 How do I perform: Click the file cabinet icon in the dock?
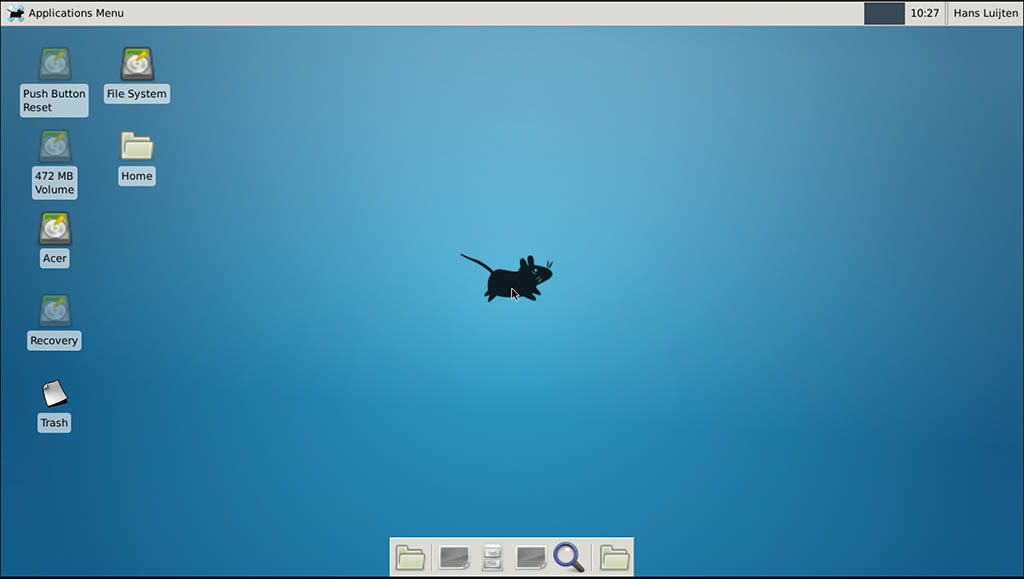[492, 557]
